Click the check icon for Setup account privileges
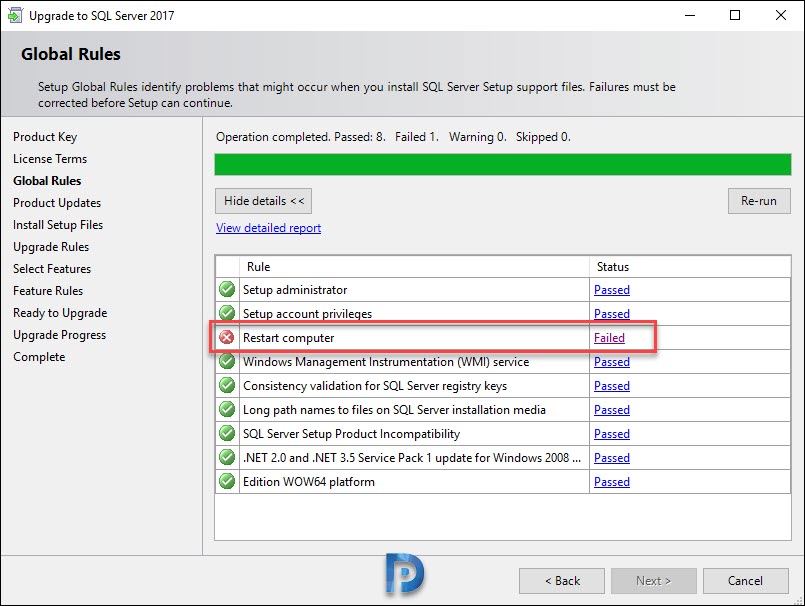This screenshot has height=606, width=805. point(227,313)
